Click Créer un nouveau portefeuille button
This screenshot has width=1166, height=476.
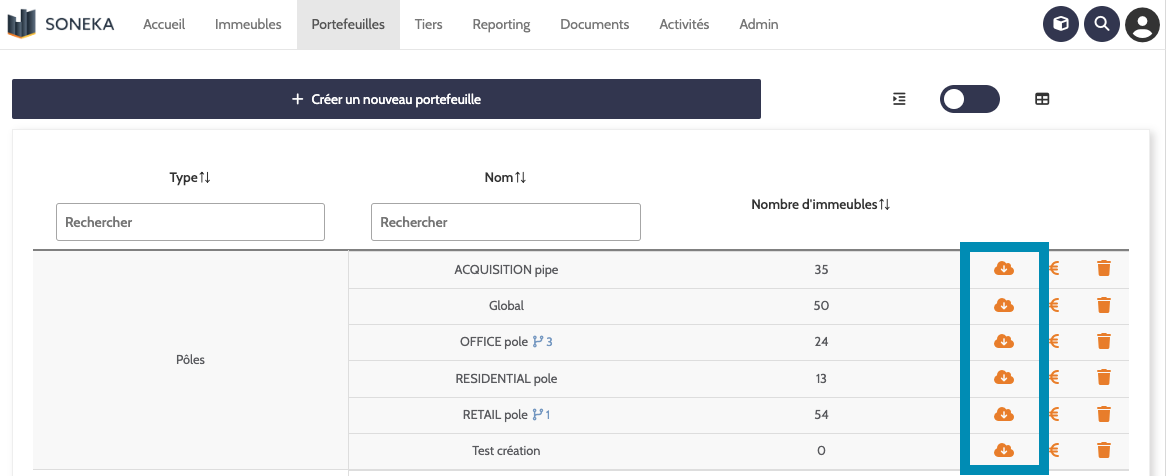(x=386, y=99)
